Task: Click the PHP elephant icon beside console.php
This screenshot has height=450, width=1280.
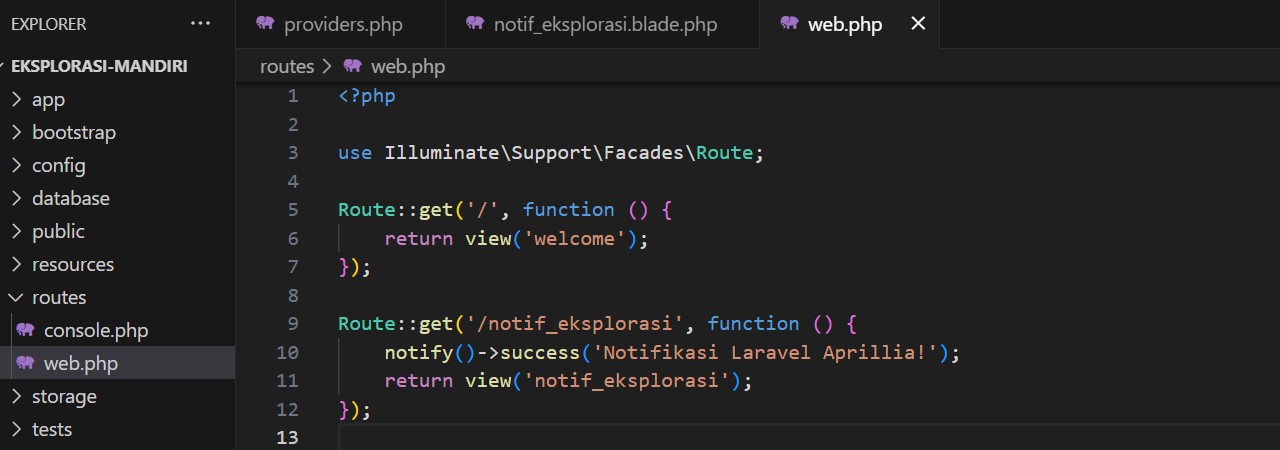Action: click(x=25, y=330)
